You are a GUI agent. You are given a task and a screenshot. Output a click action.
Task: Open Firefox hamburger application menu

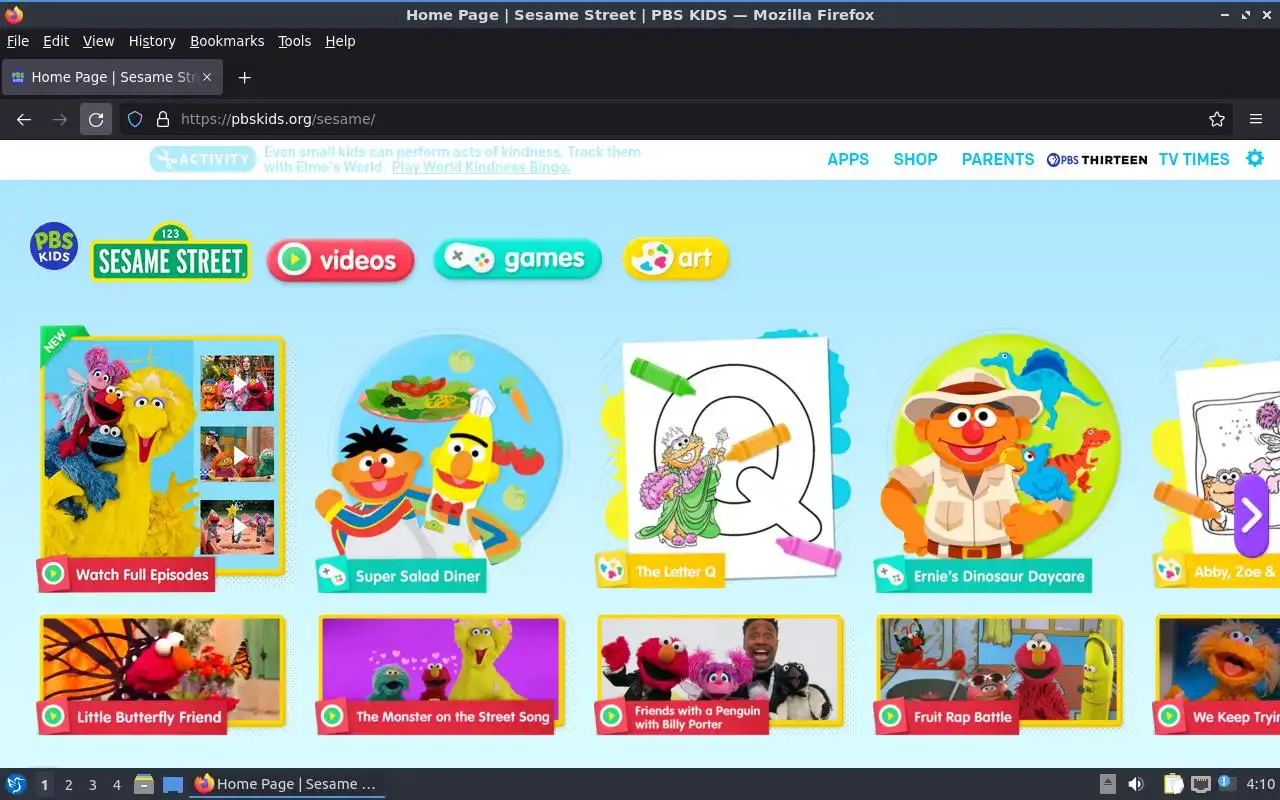[1256, 119]
